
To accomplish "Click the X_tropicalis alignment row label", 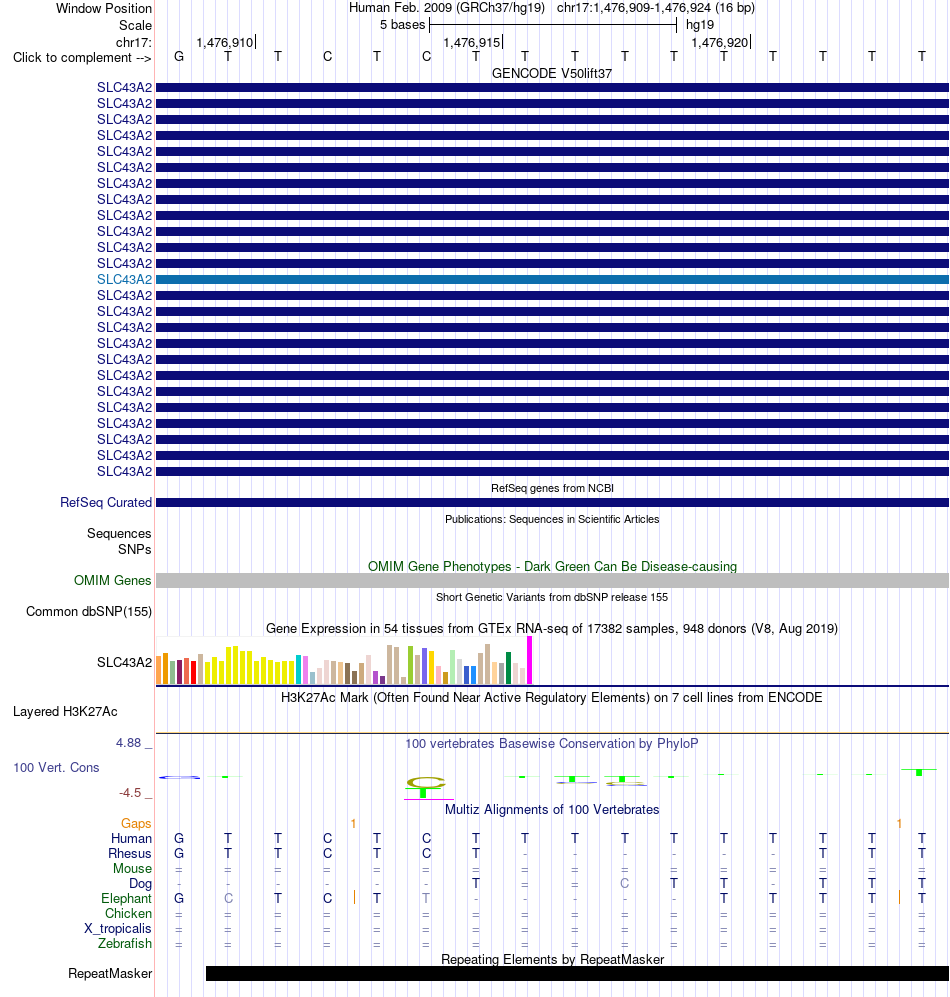I will pos(118,928).
